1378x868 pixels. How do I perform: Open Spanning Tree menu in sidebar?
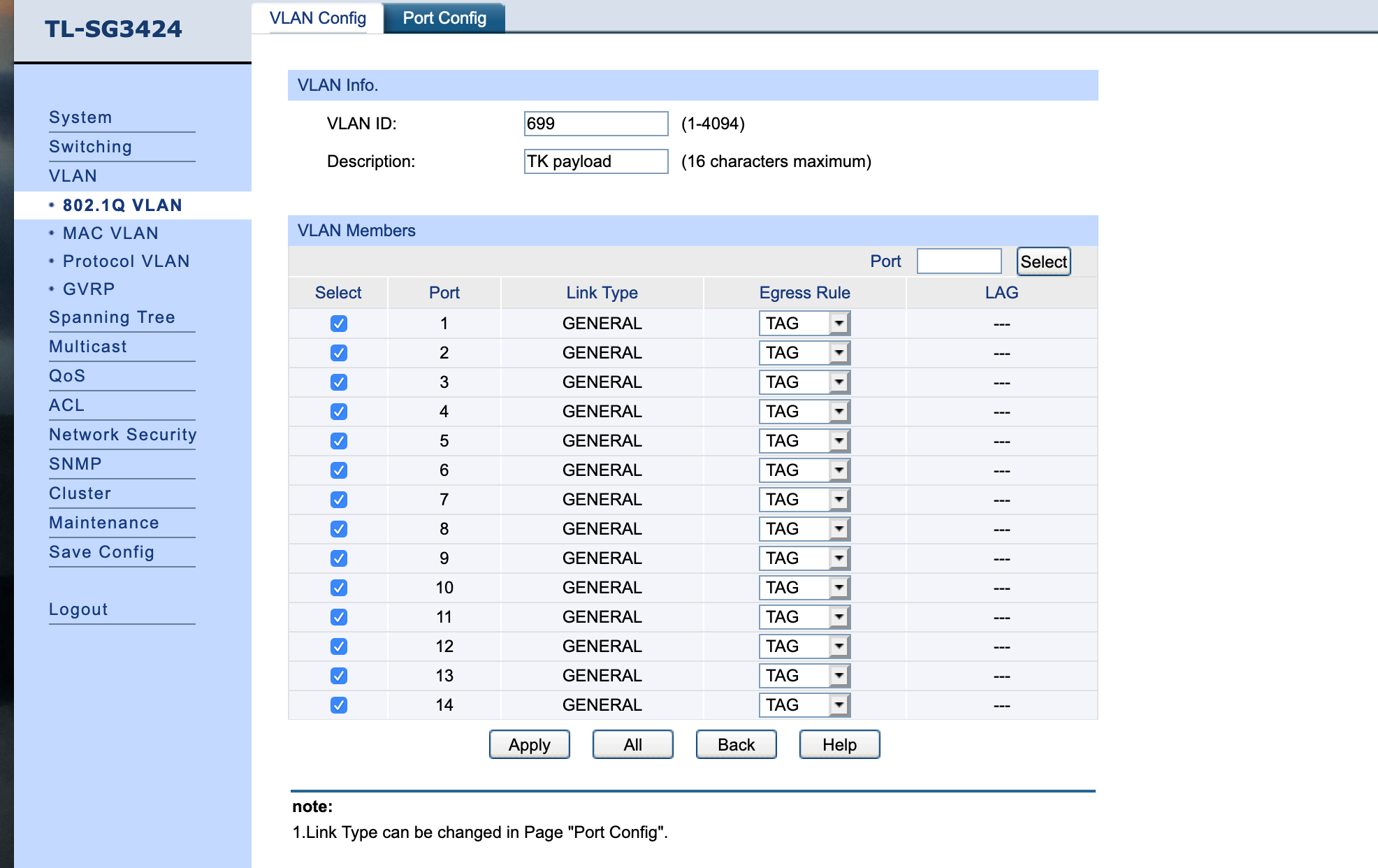point(112,317)
